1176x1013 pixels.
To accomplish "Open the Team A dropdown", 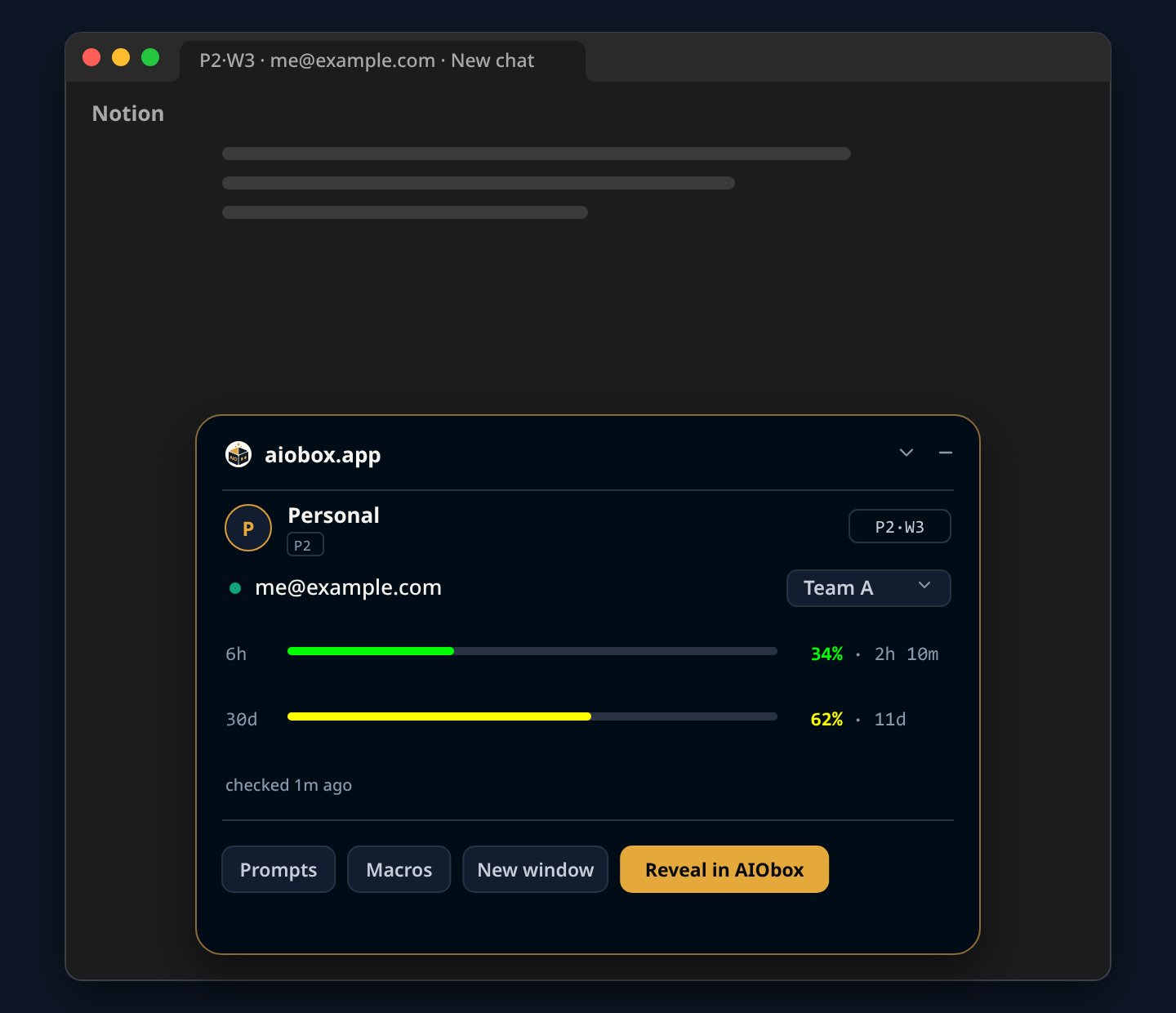I will pyautogui.click(x=869, y=588).
